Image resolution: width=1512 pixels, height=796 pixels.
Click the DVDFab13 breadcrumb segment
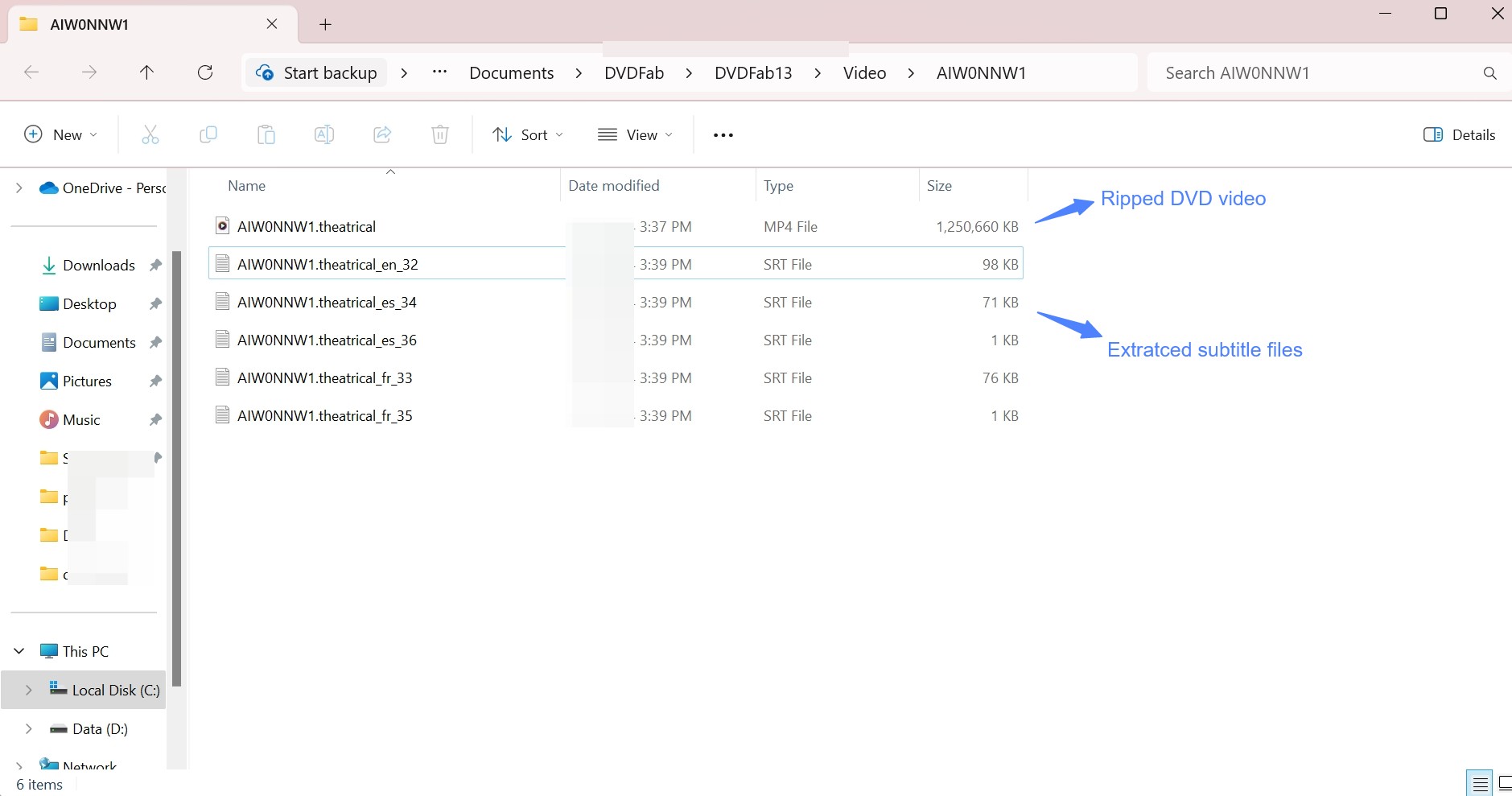click(x=753, y=72)
